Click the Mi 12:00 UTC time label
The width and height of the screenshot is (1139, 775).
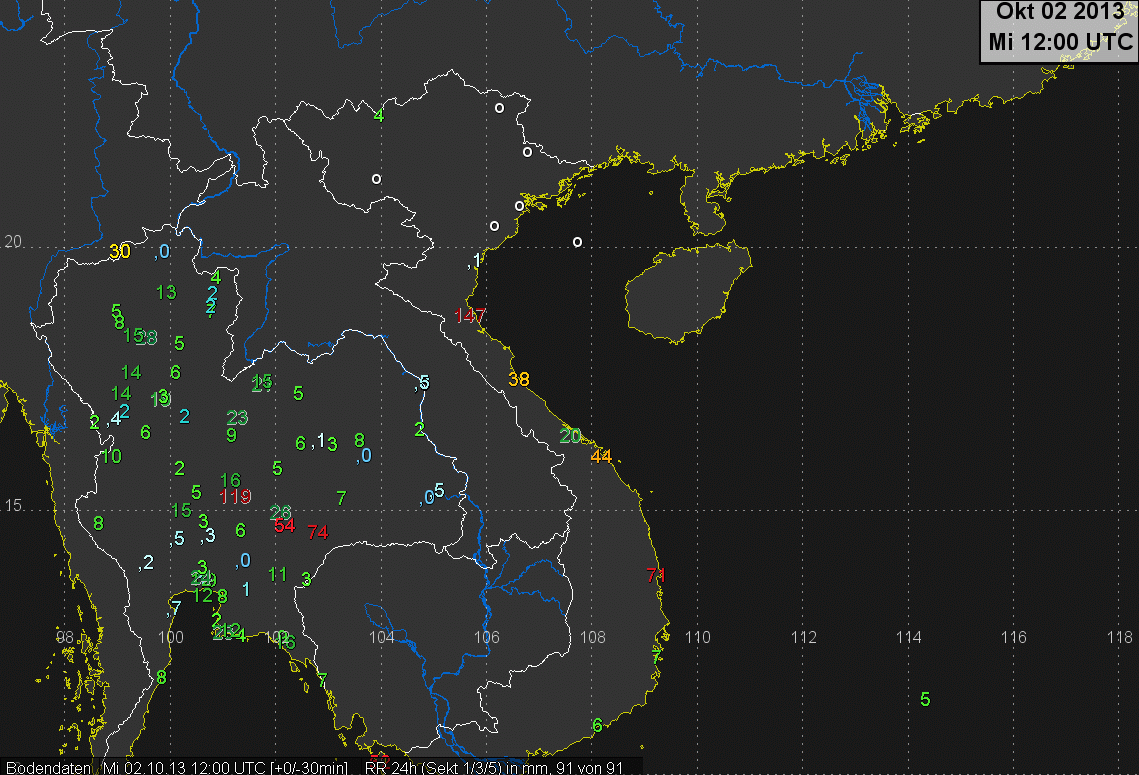1059,43
